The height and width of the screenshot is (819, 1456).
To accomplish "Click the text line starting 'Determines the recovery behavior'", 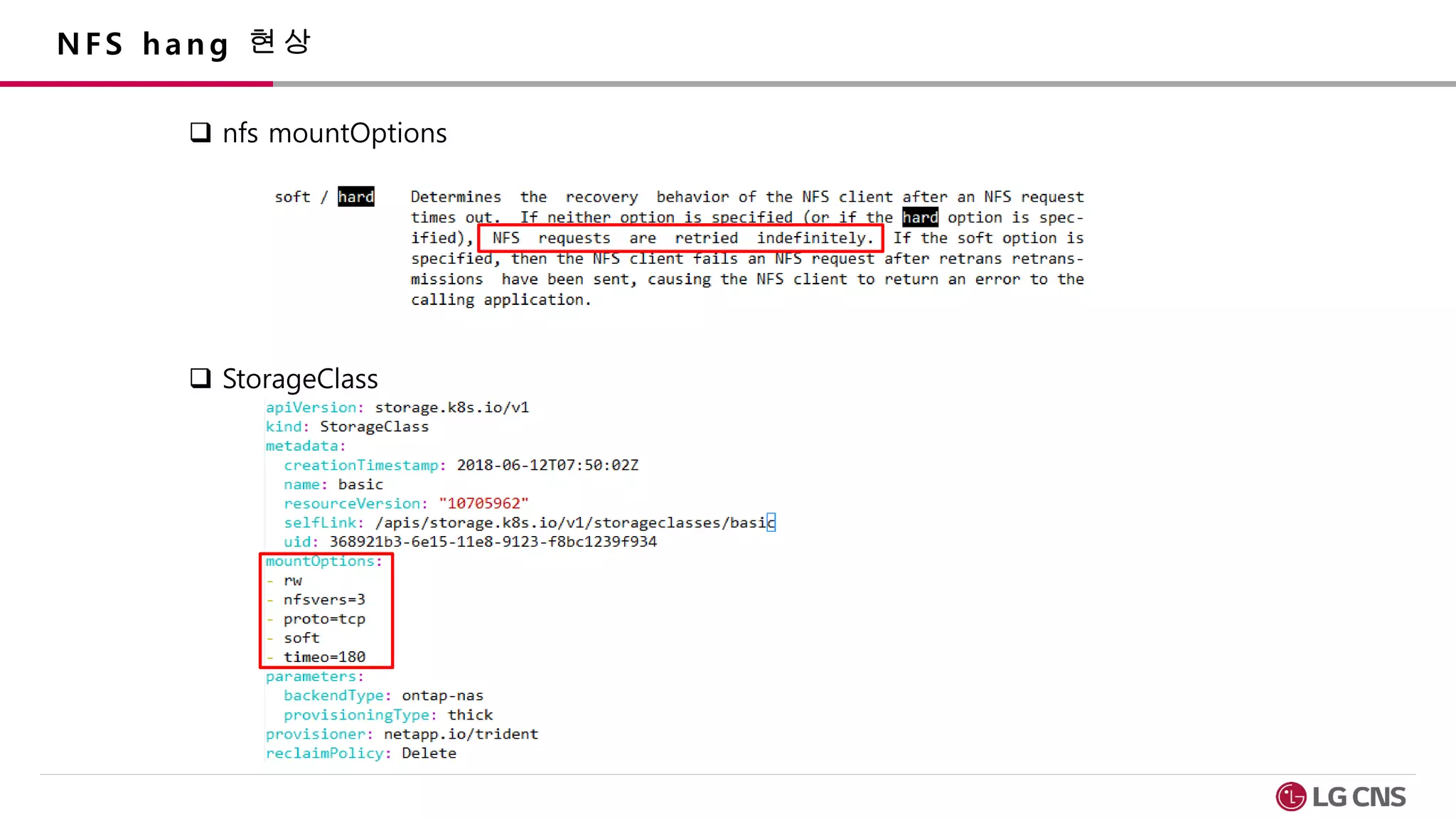I will tap(747, 197).
